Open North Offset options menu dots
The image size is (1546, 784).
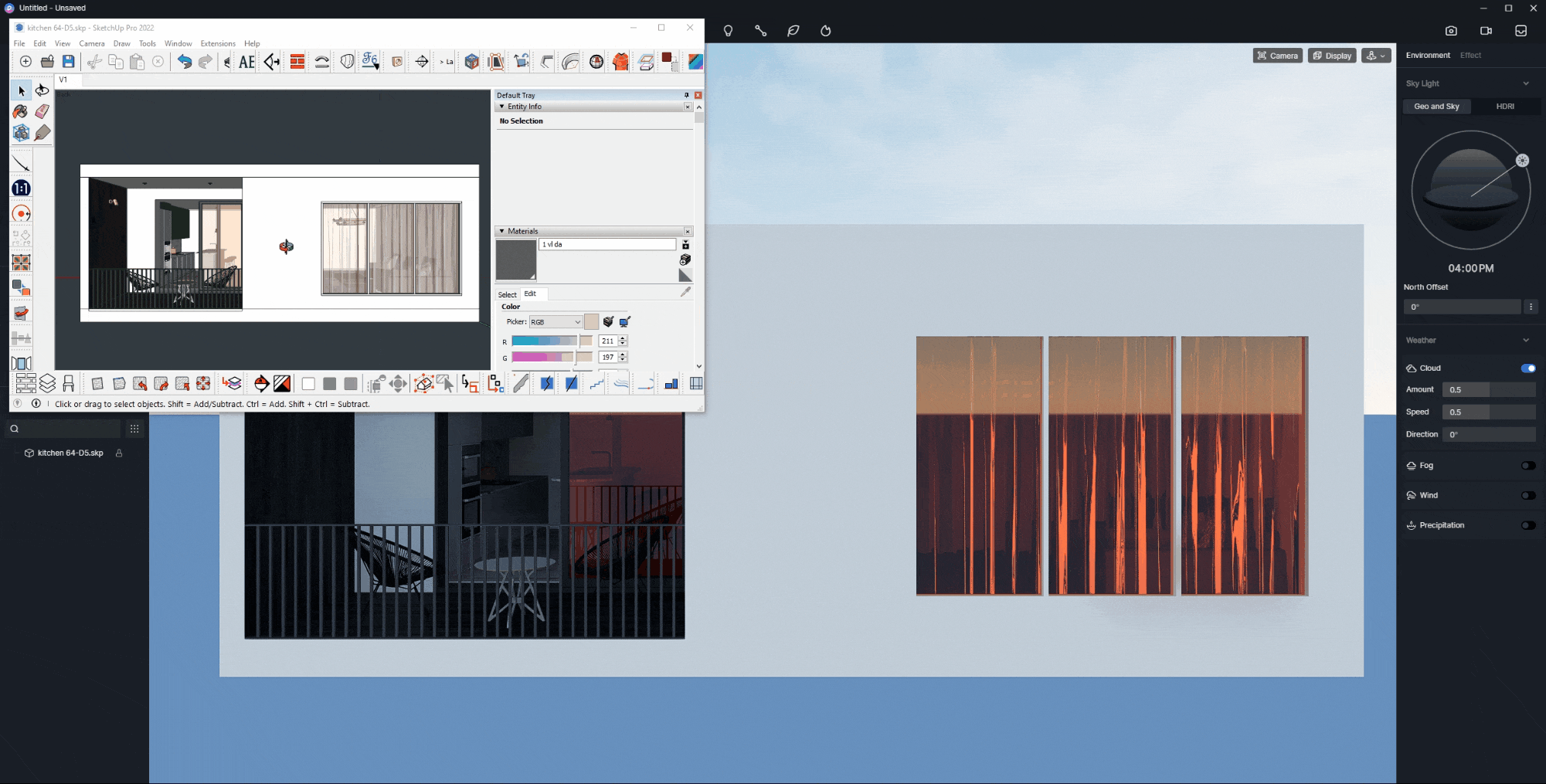(x=1531, y=307)
